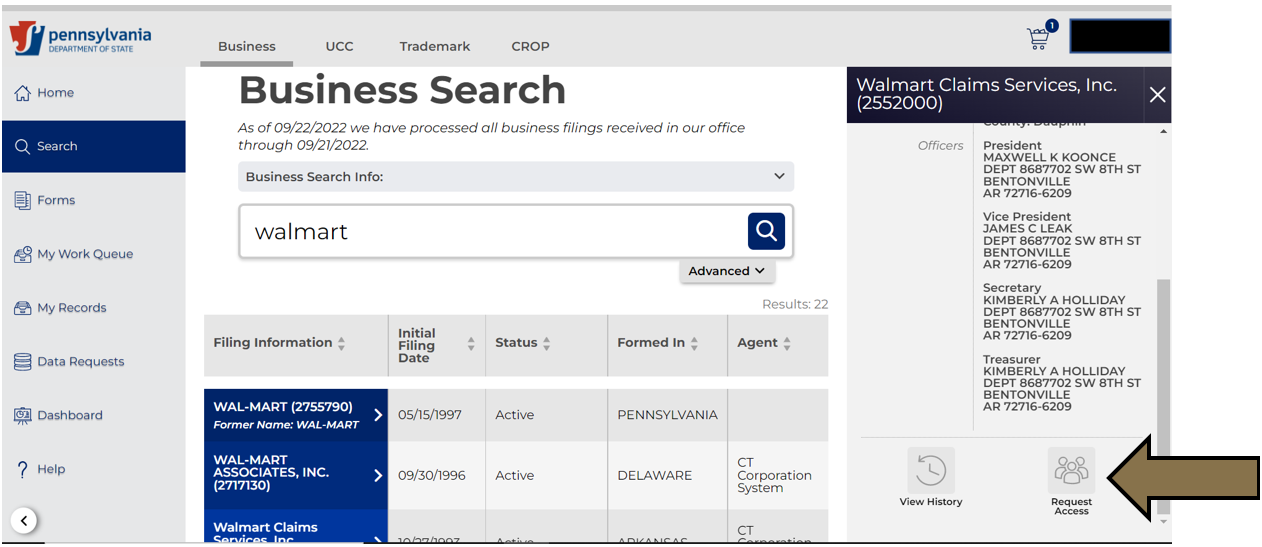
Task: Open Home from the sidebar
Action: pos(56,93)
